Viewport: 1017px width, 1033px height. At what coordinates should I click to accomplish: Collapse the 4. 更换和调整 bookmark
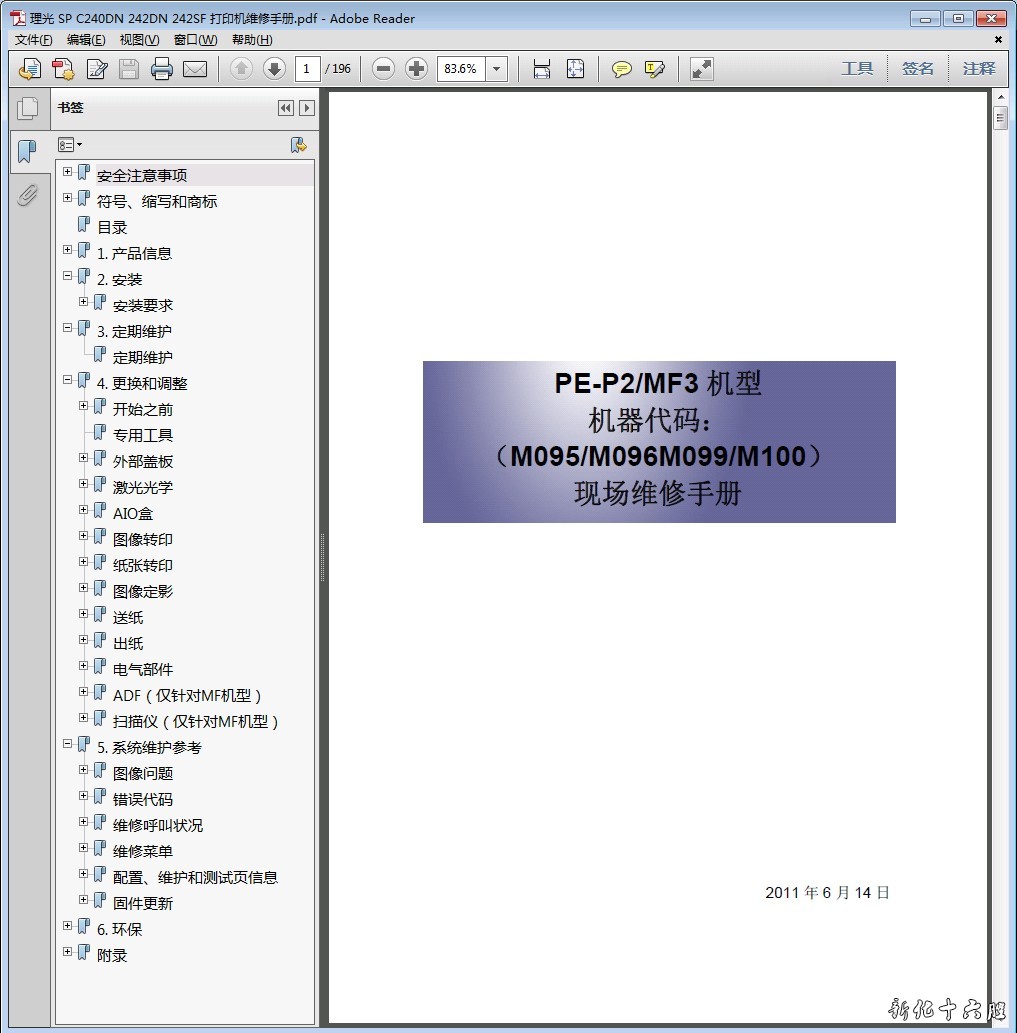67,380
